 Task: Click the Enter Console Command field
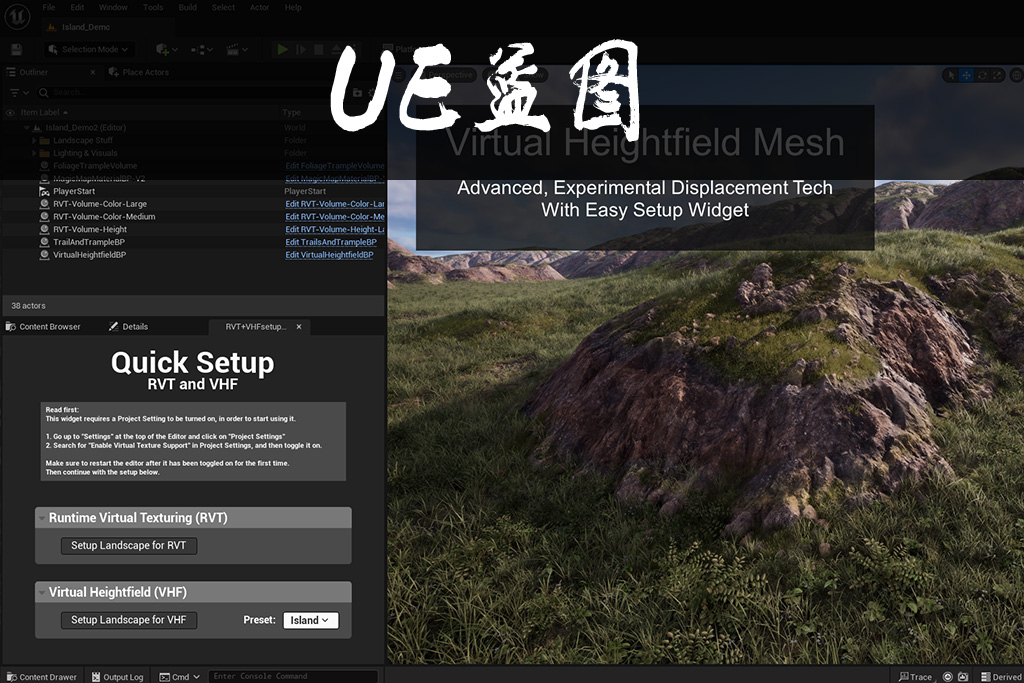click(x=292, y=676)
